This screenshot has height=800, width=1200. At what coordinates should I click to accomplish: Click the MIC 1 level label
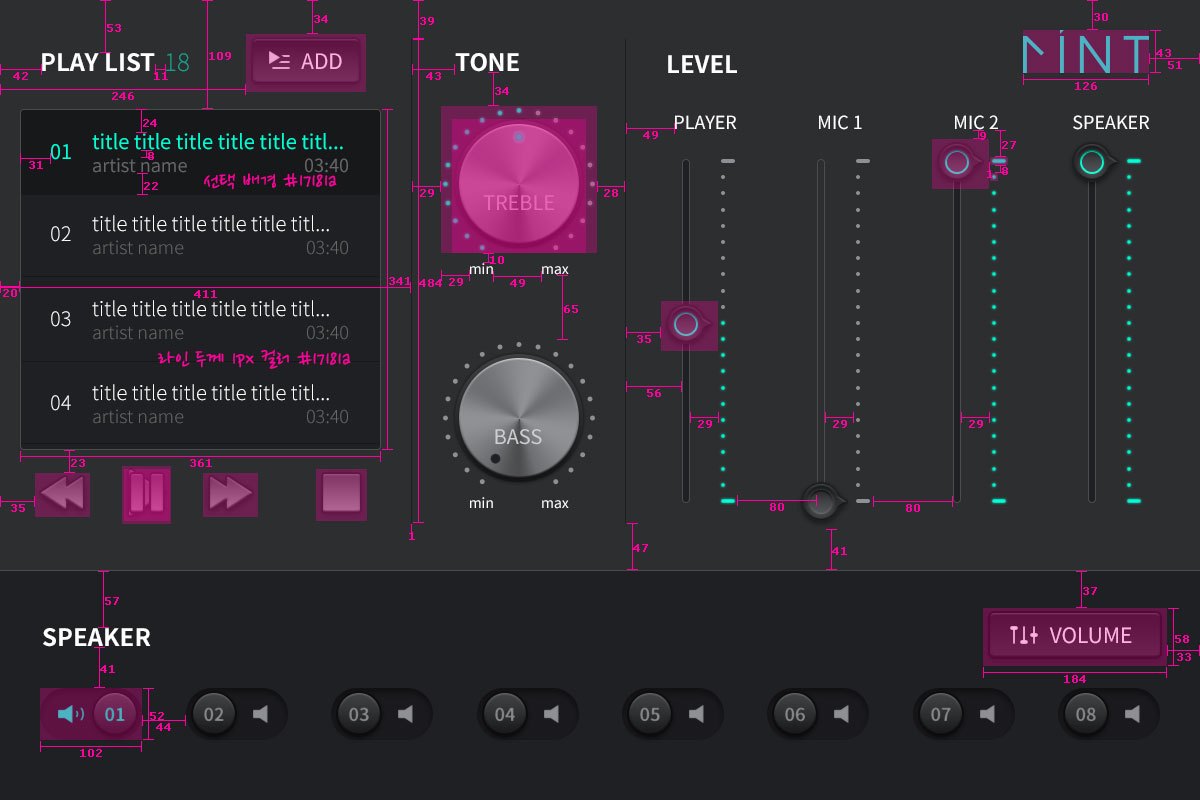point(840,123)
